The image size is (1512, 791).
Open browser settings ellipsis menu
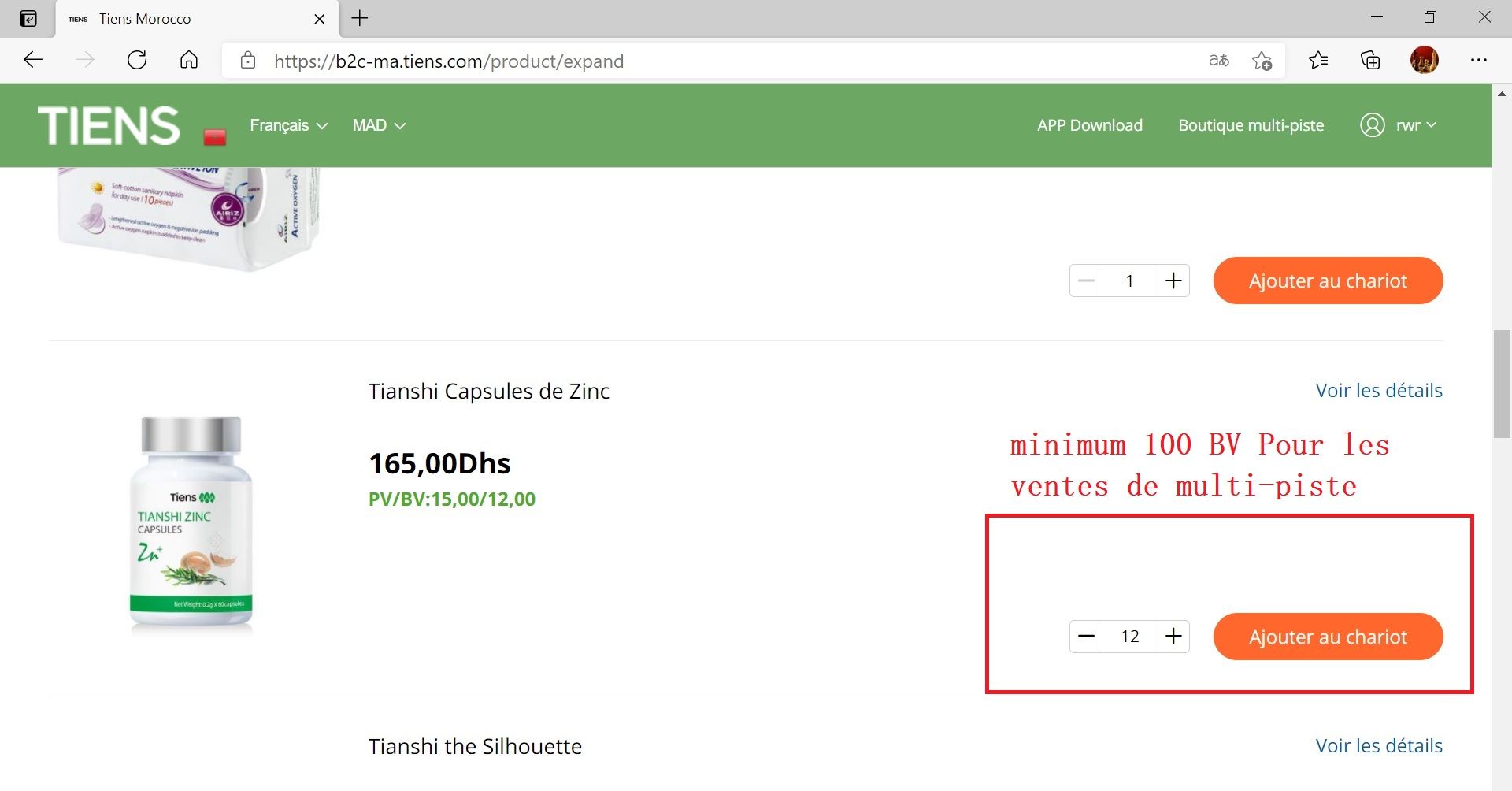tap(1478, 60)
